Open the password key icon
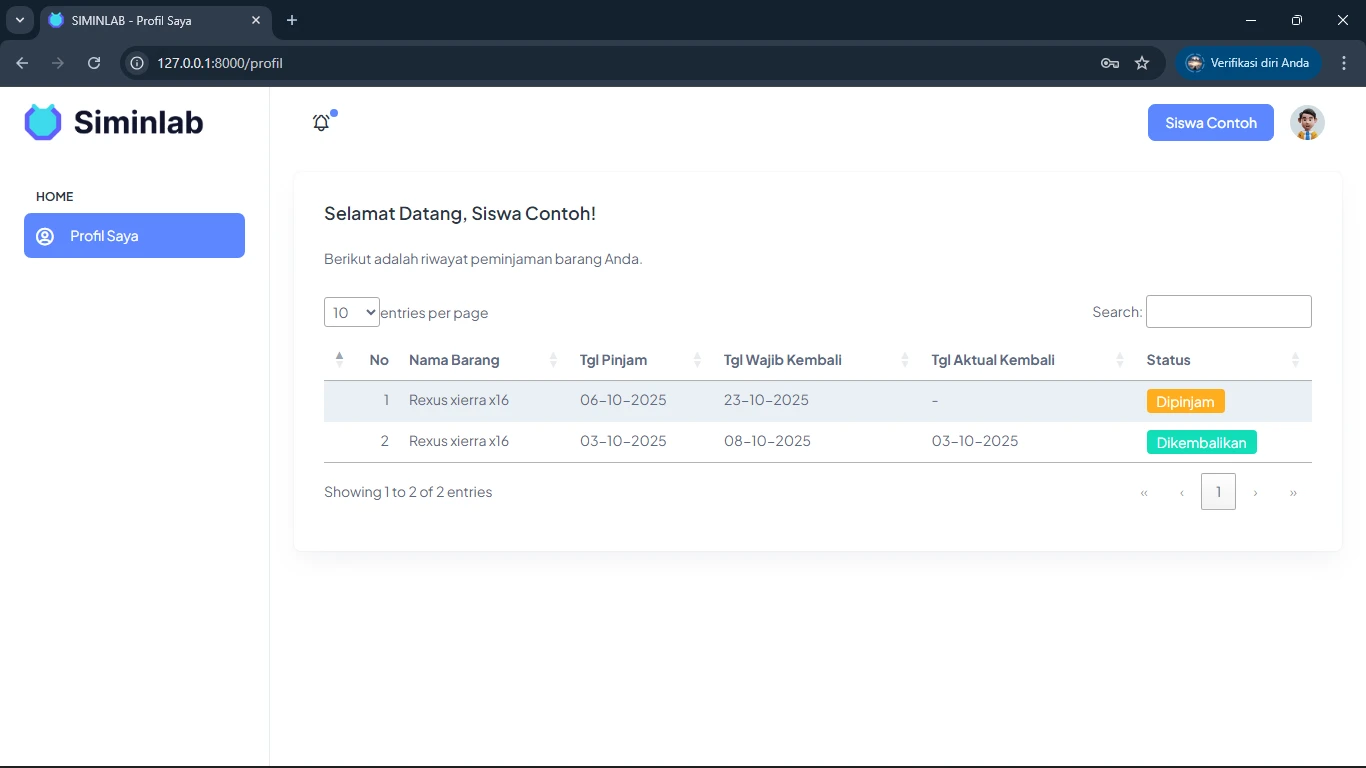Viewport: 1366px width, 768px height. coord(1109,63)
